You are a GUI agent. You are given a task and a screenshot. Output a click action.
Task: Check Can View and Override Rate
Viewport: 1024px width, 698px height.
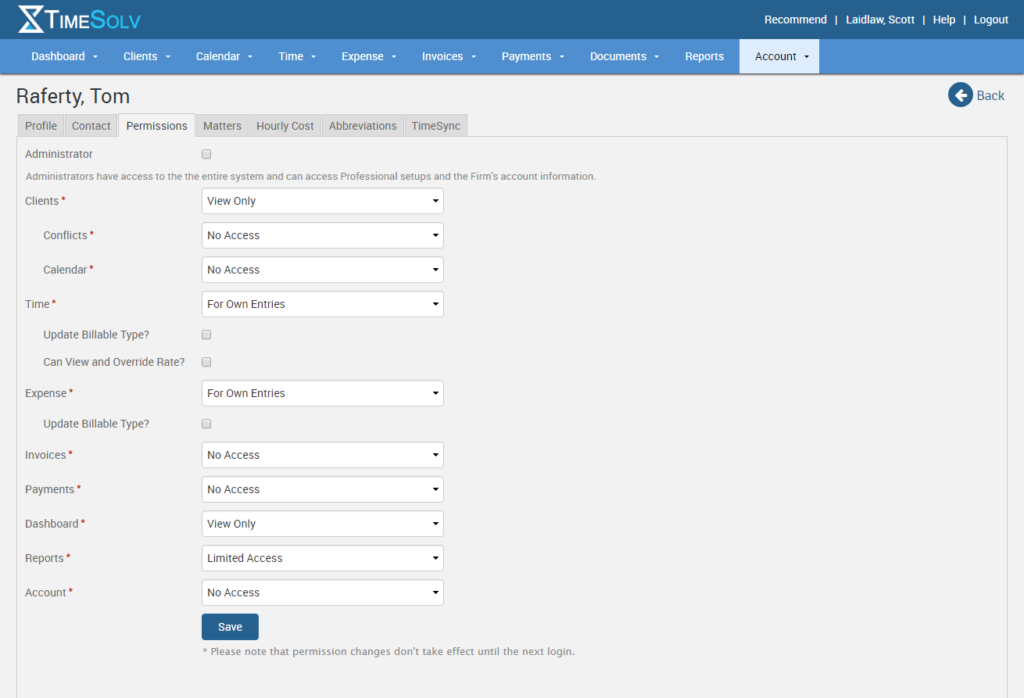206,362
